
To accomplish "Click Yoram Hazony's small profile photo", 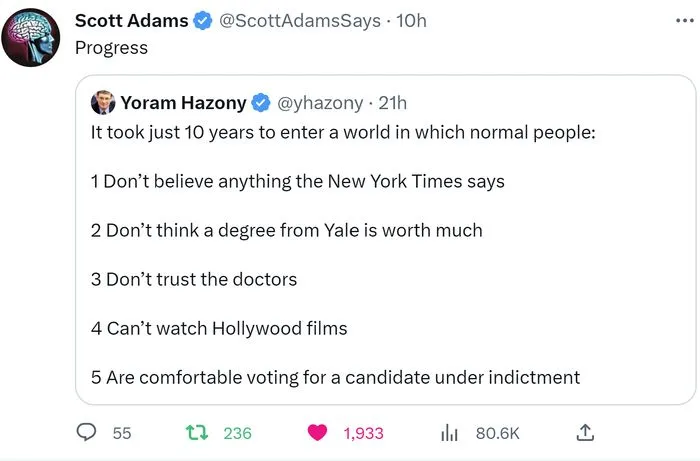I will click(103, 102).
